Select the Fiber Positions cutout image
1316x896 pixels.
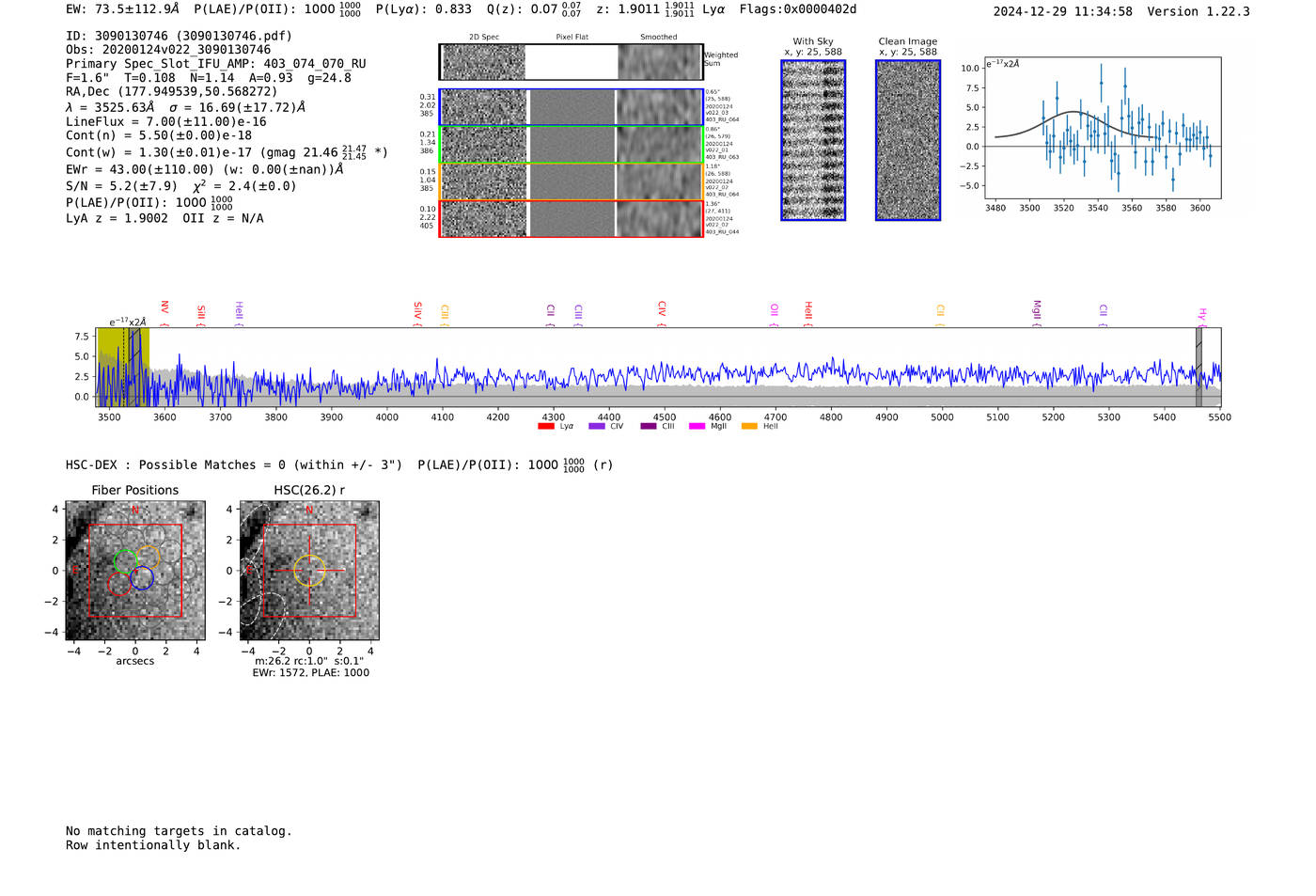point(134,571)
